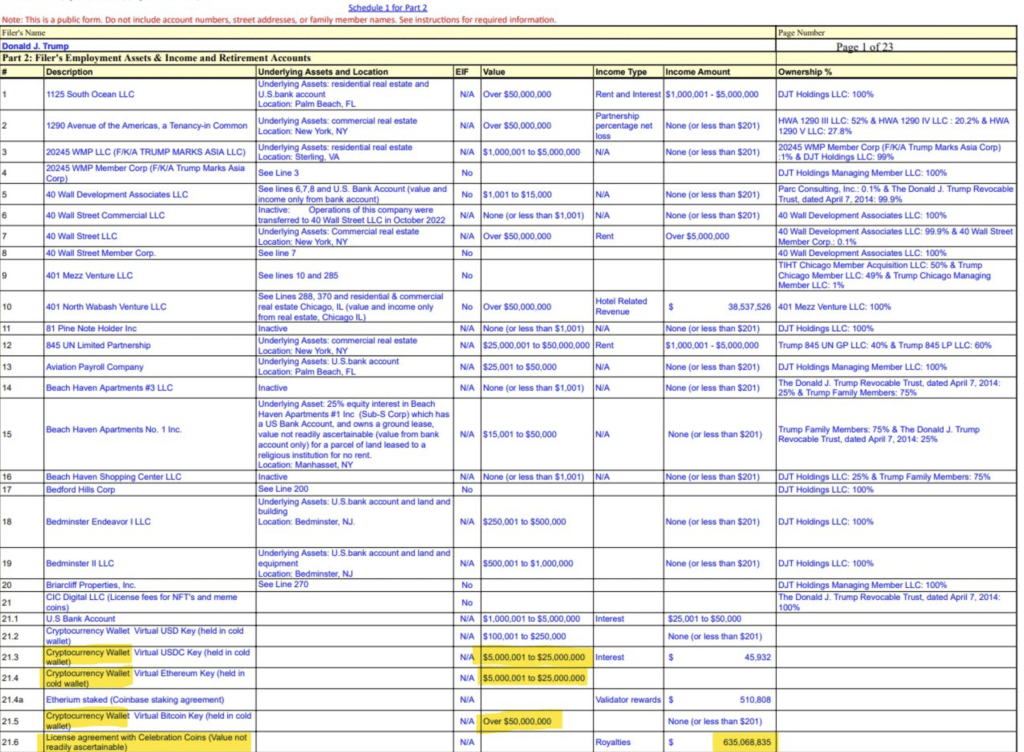Click the filer name Donald J. Trump
This screenshot has width=1024, height=752.
point(35,46)
